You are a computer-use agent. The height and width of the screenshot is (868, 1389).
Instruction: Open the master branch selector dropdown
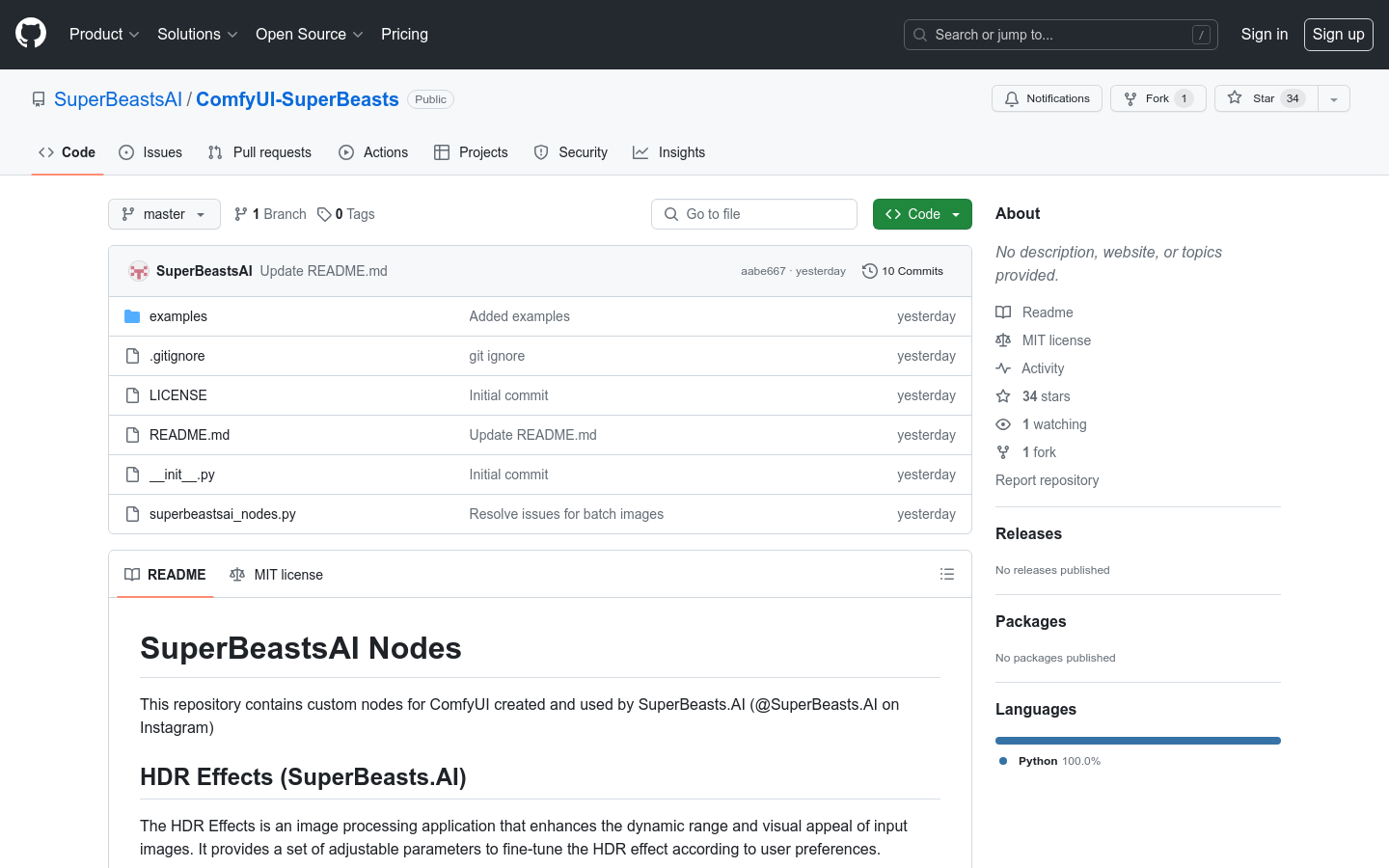(164, 214)
